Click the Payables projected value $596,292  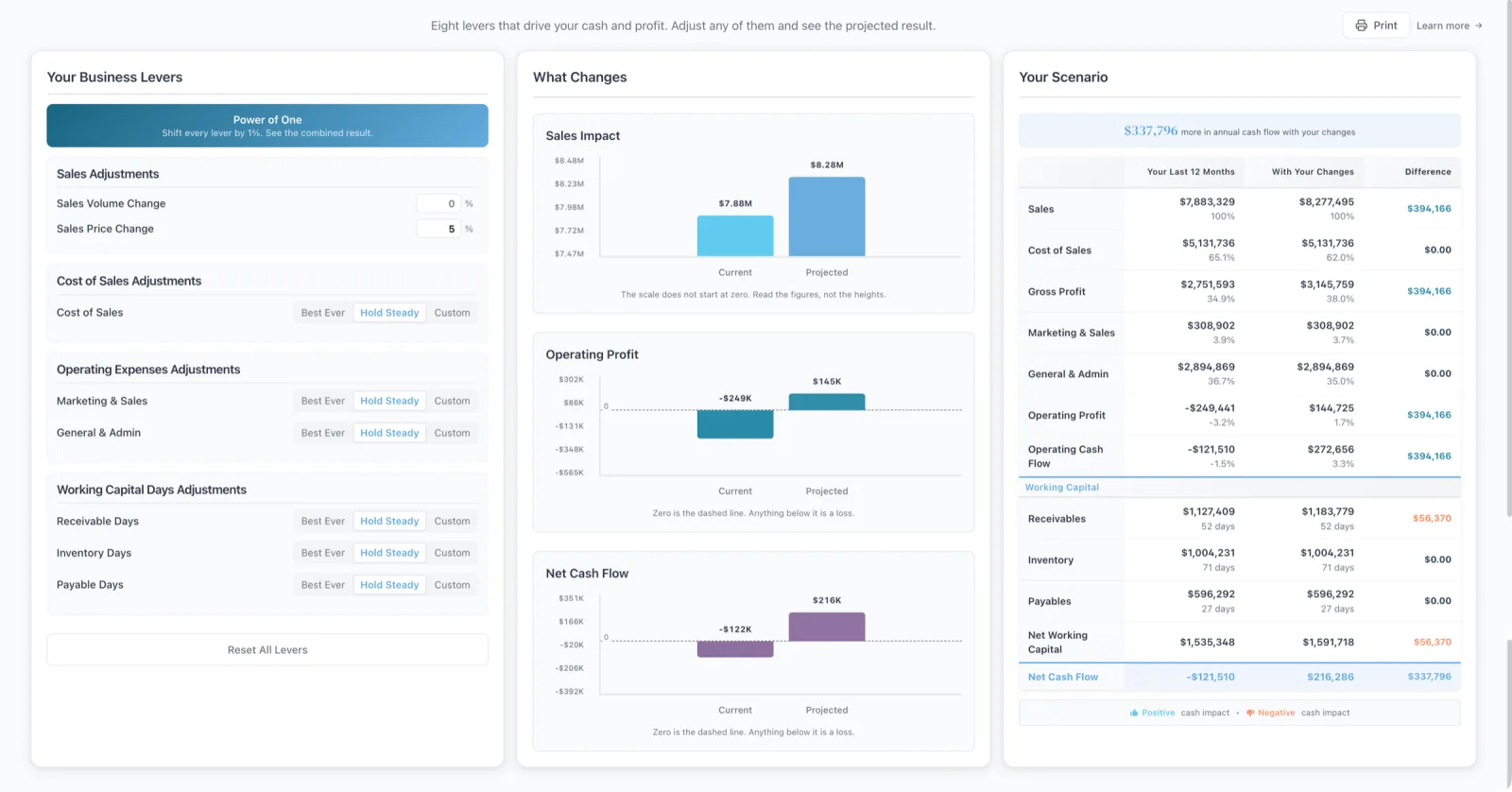click(x=1331, y=594)
